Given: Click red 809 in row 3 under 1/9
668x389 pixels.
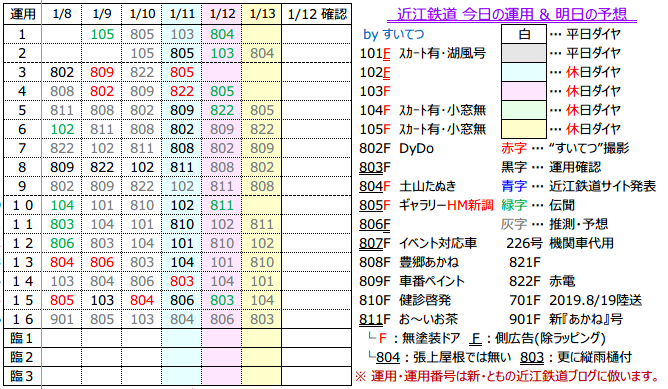Looking at the screenshot, I should click(x=102, y=72).
